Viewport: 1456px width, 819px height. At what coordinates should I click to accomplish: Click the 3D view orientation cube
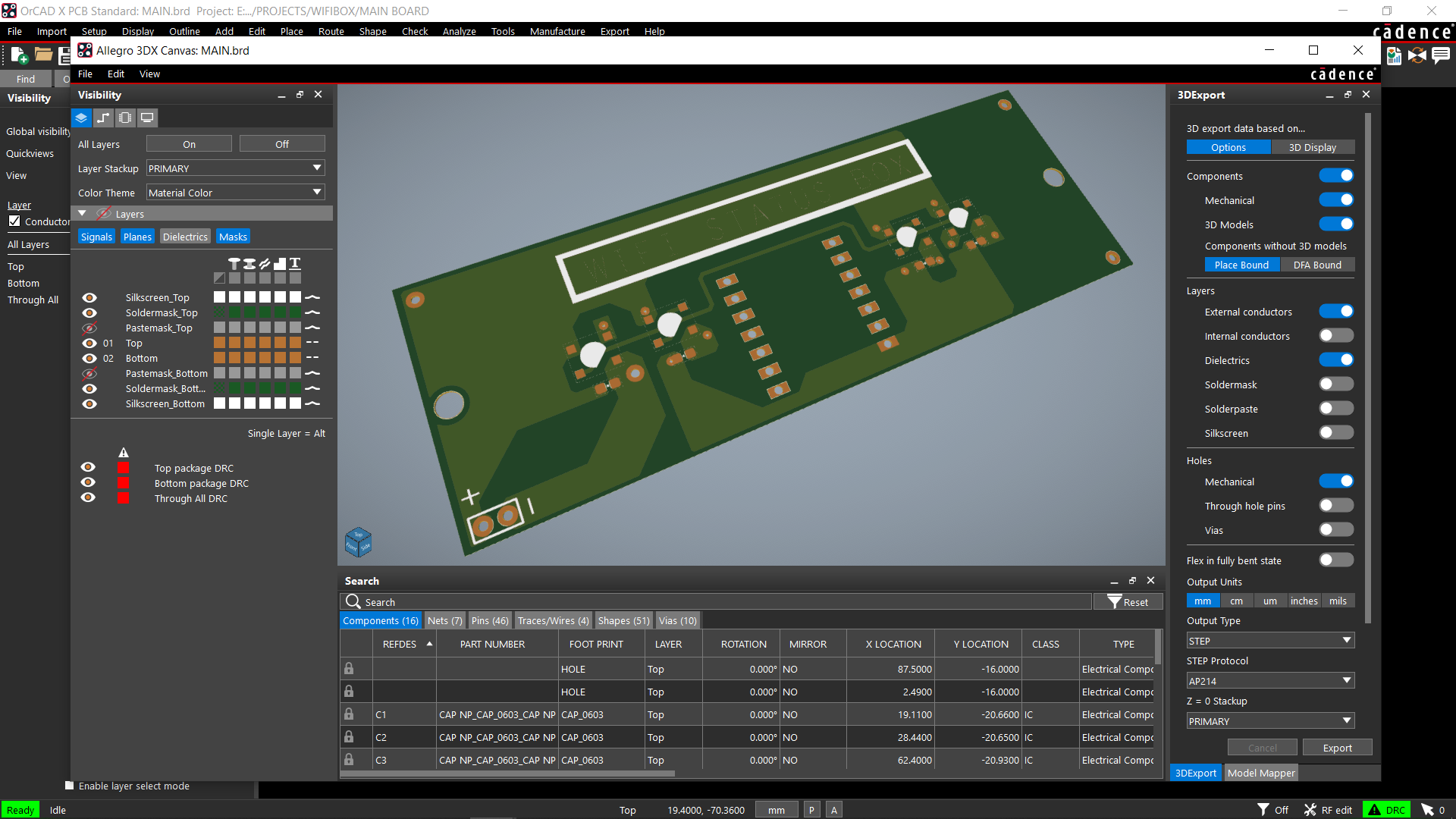358,541
